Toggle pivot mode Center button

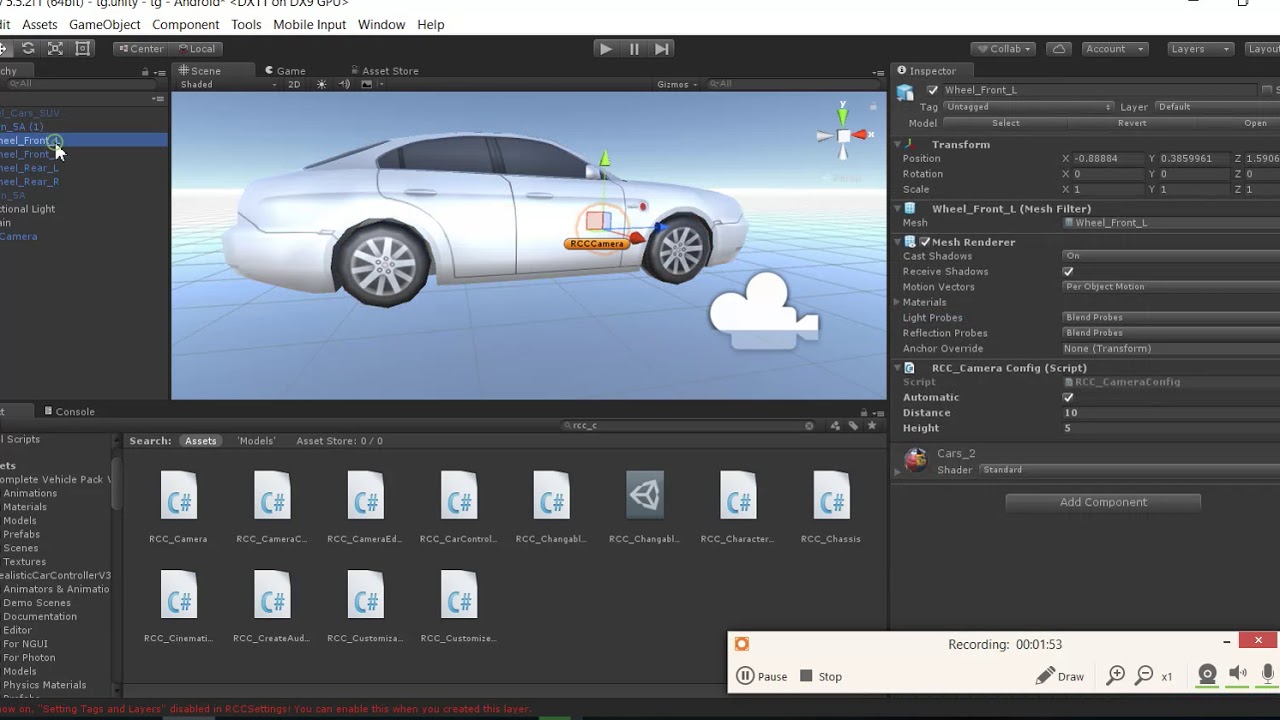click(x=140, y=48)
